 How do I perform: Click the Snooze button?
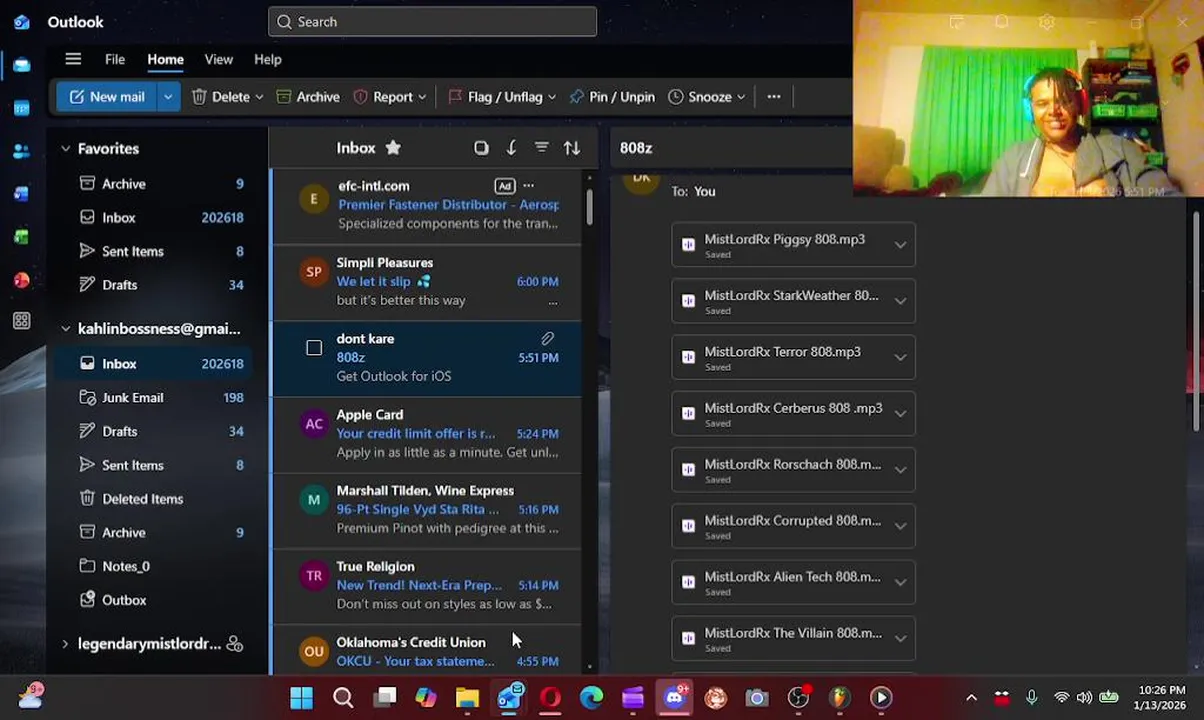click(700, 97)
